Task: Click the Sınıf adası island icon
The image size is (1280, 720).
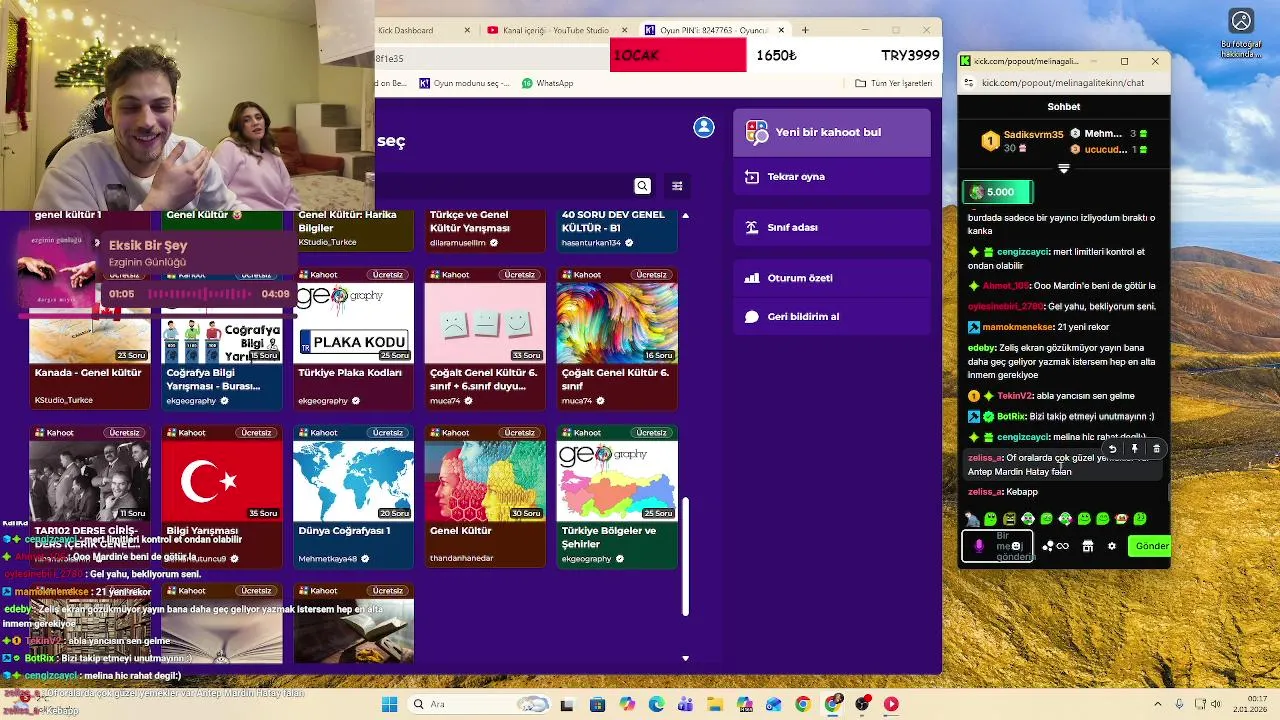Action: [x=752, y=227]
